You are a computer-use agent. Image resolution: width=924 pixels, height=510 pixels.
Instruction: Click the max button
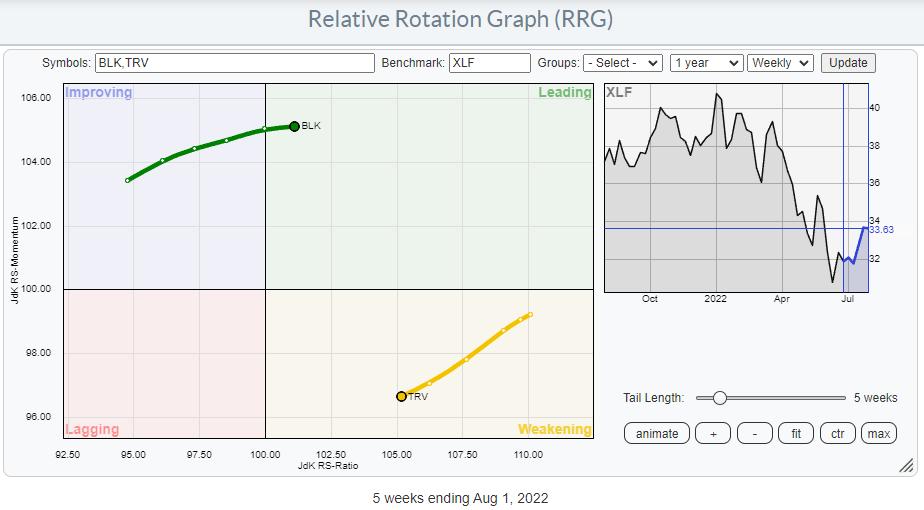tap(879, 433)
